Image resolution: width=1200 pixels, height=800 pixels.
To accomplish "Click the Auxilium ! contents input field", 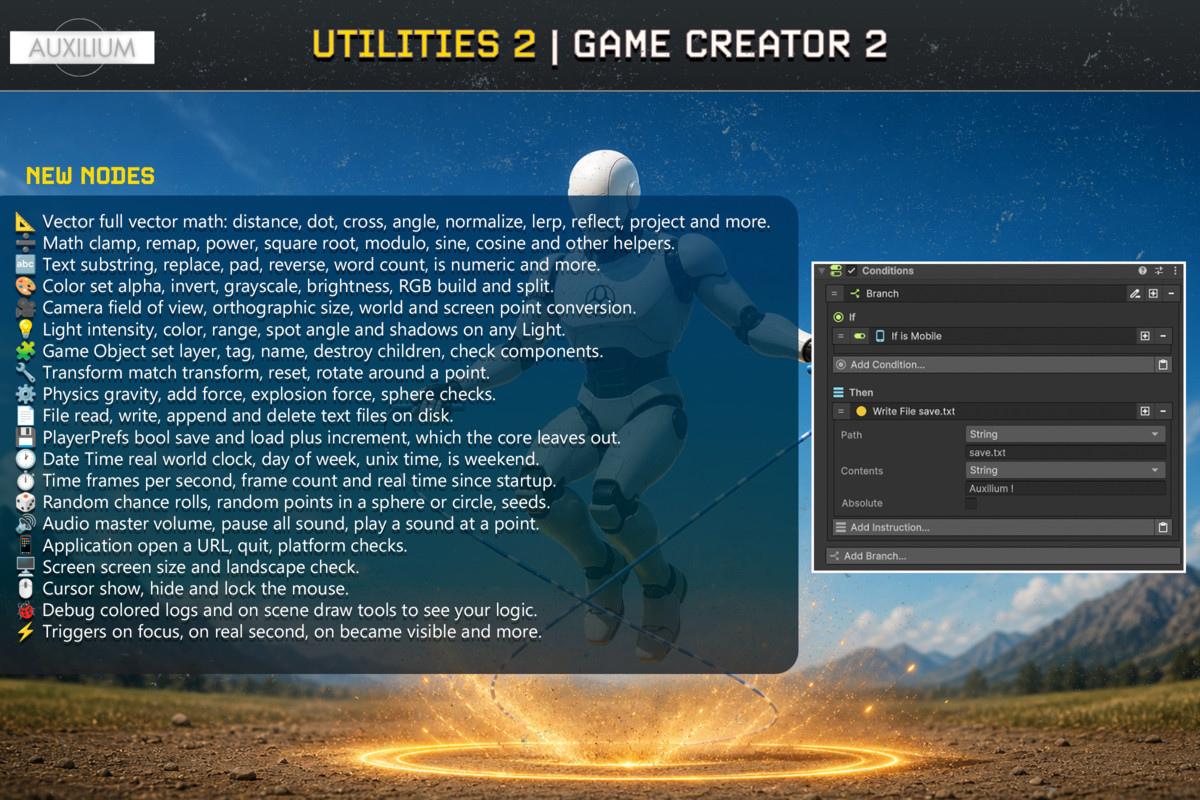I will click(1066, 488).
